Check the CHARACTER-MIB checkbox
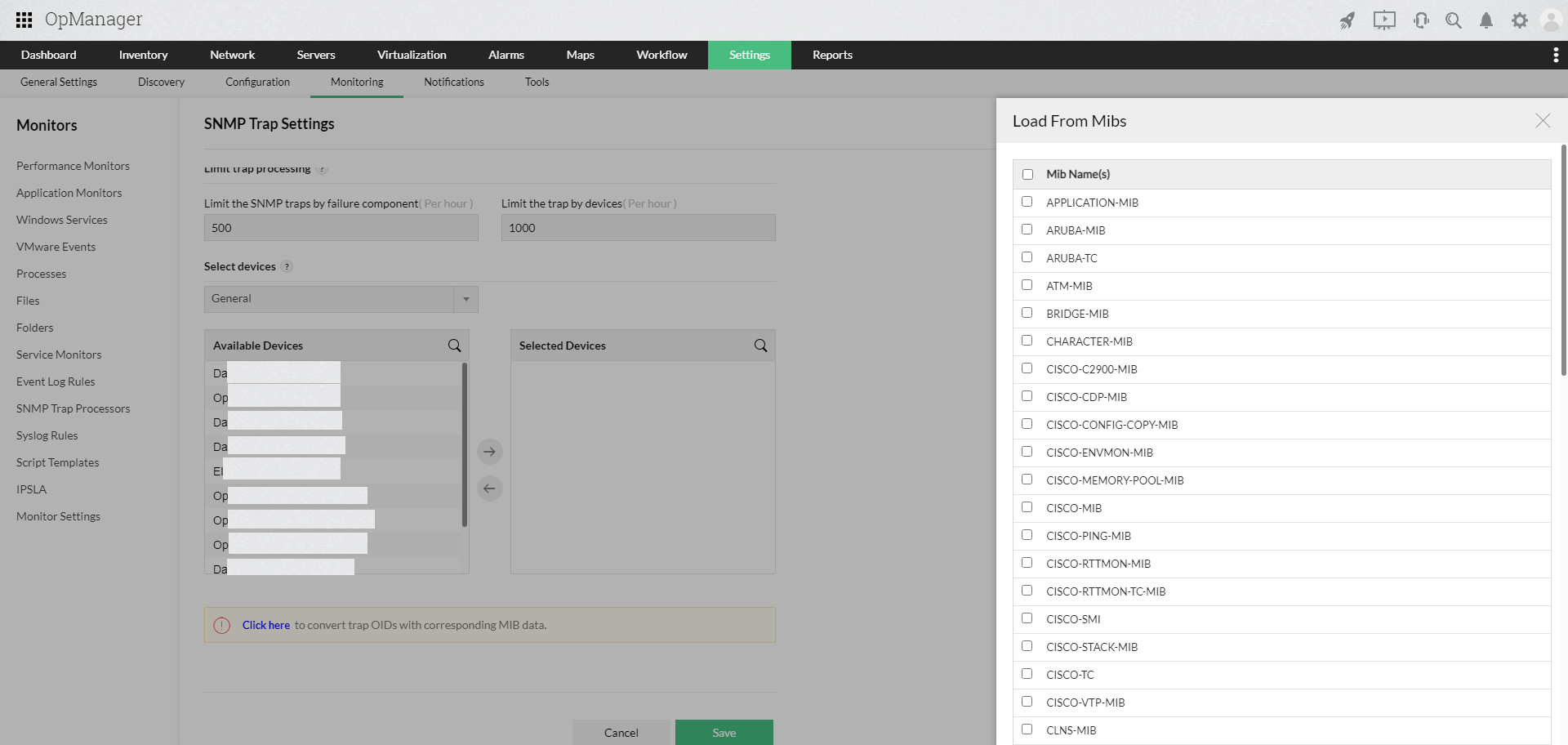The image size is (1568, 745). [x=1027, y=341]
